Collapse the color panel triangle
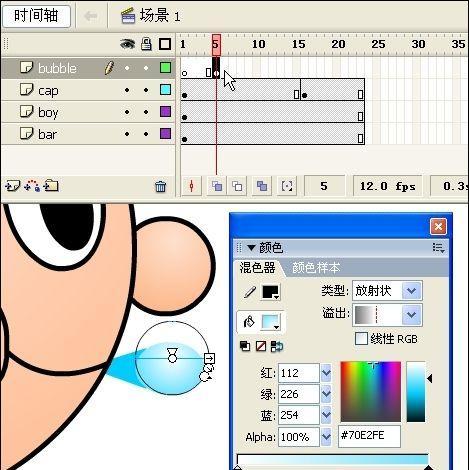469x470 pixels. 251,248
